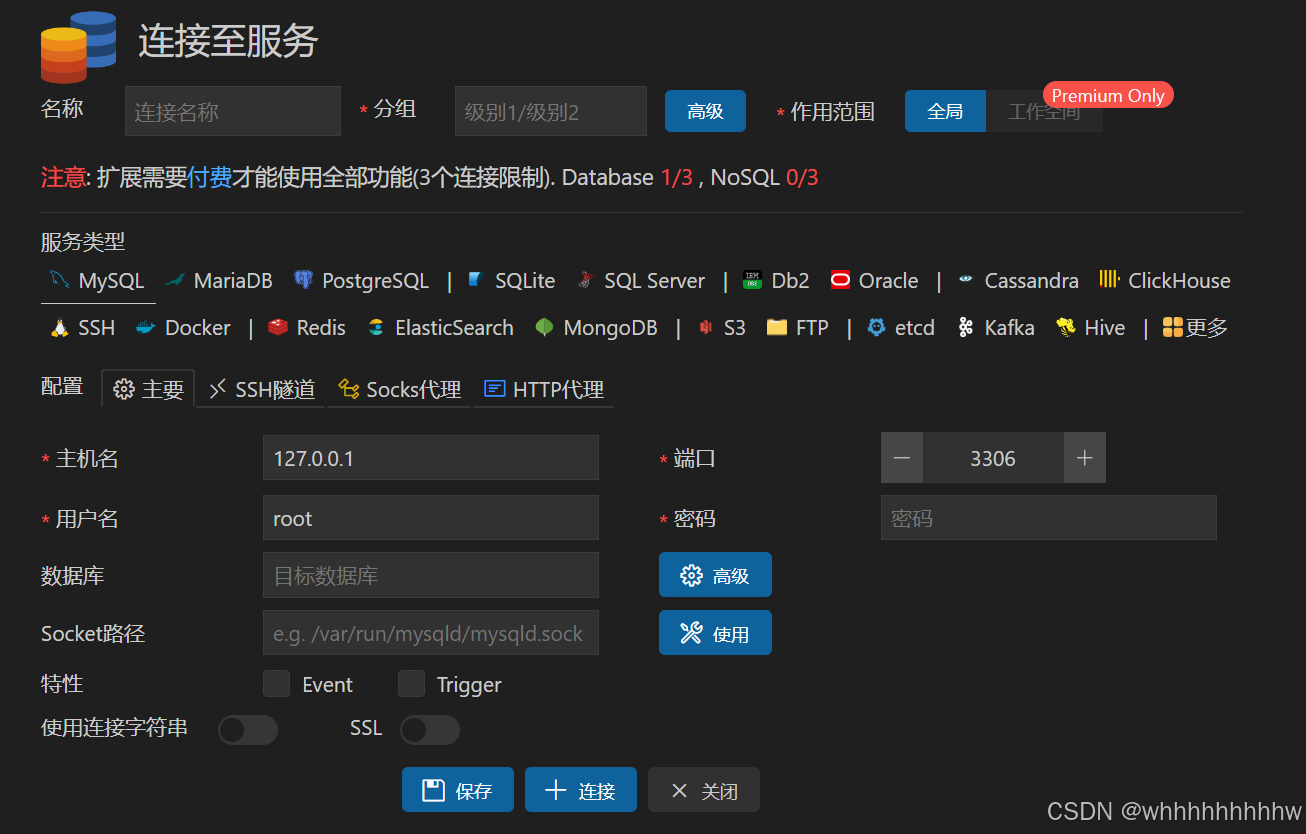Click the database logo icon in header
1306x834 pixels.
[78, 46]
